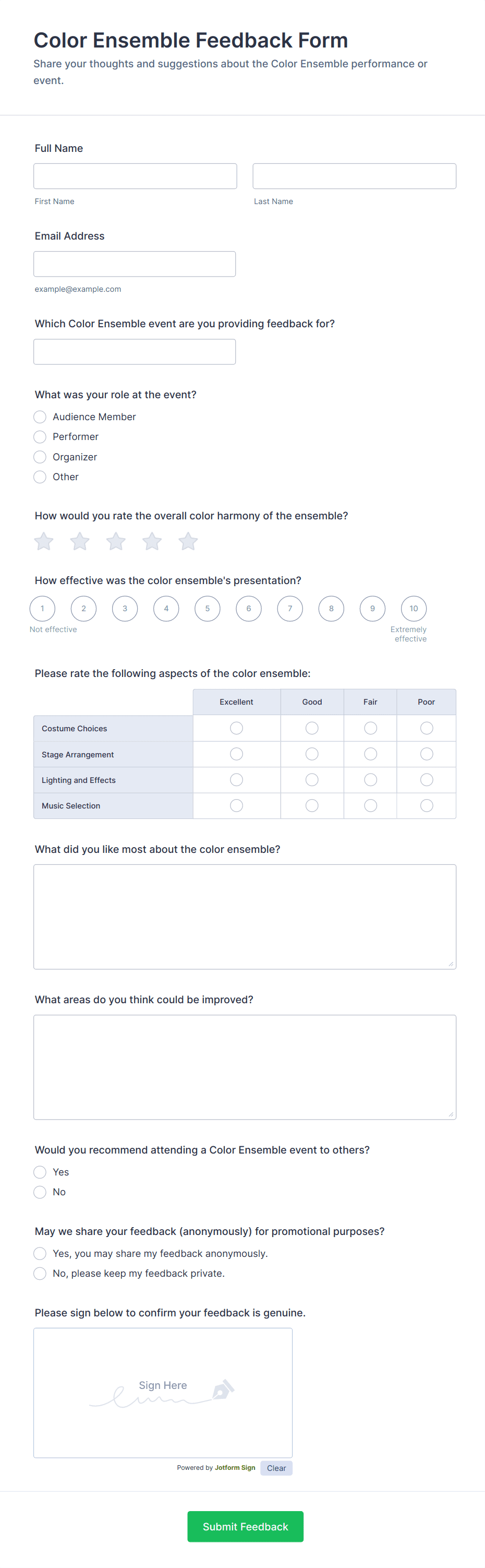
Task: Pick "7" on the effectiveness scale
Action: click(x=289, y=608)
